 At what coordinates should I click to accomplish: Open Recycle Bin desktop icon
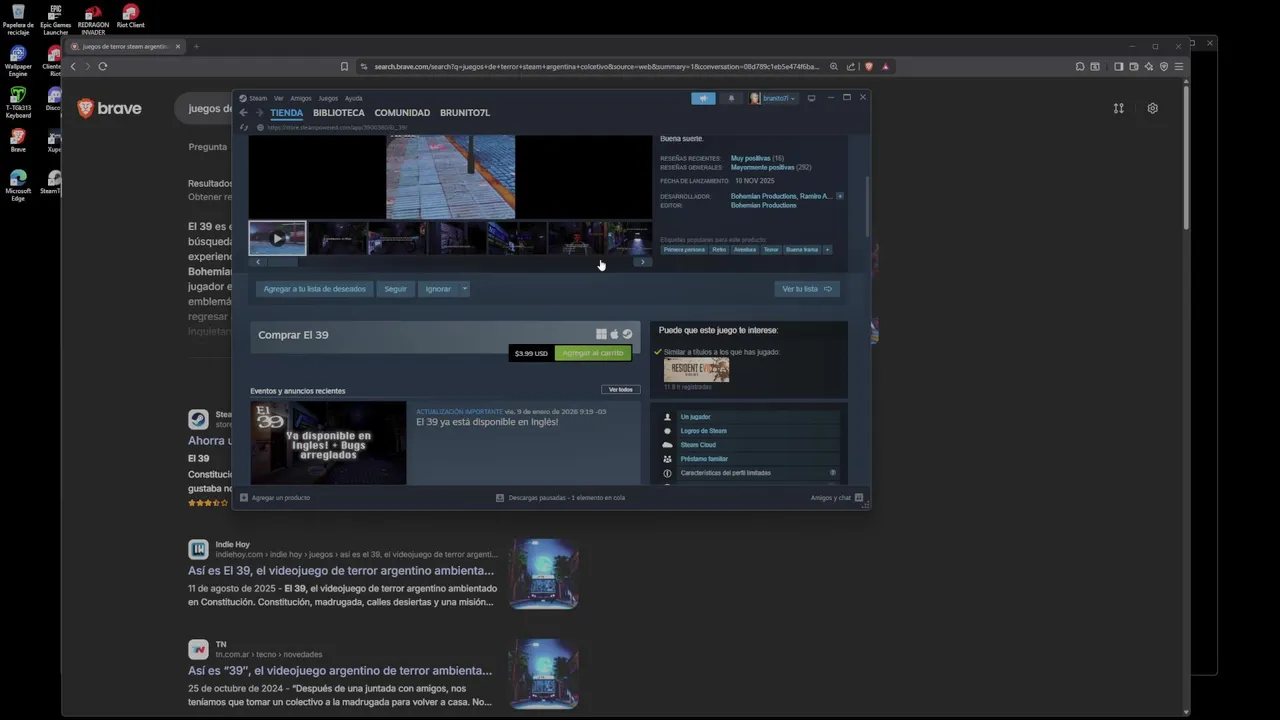[x=18, y=18]
